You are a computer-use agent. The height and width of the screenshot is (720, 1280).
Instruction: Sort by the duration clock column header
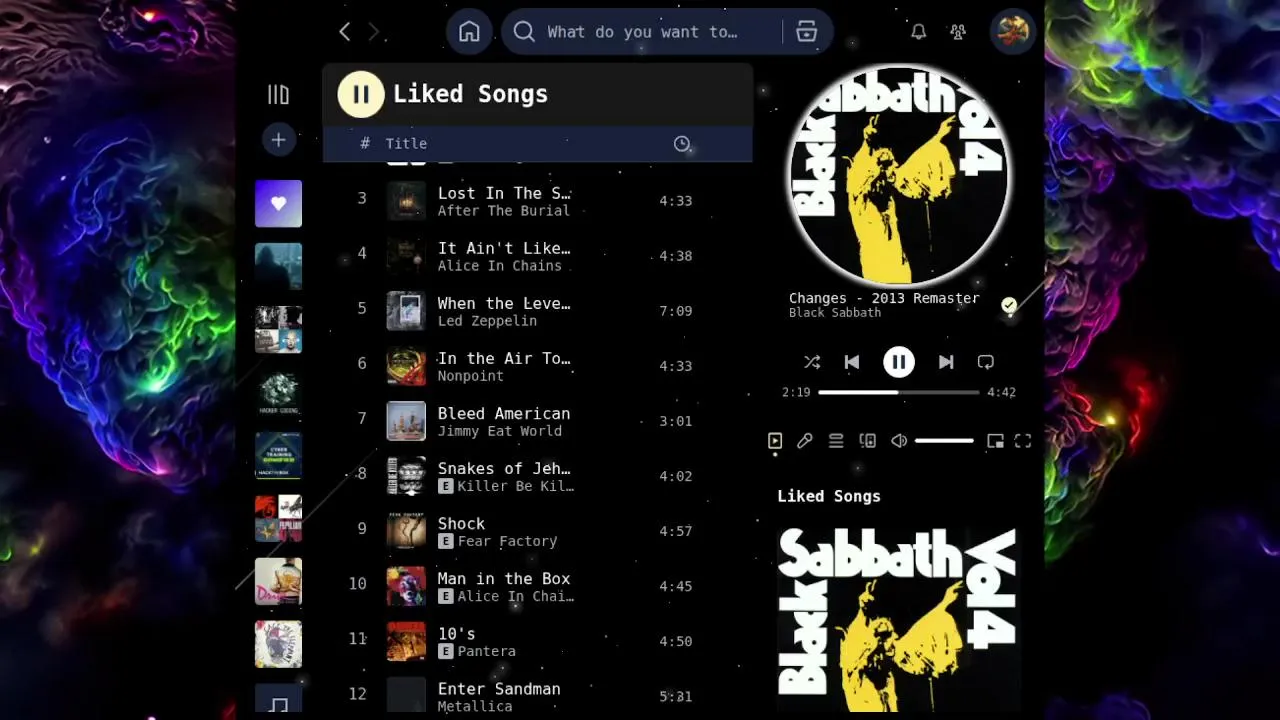(682, 144)
